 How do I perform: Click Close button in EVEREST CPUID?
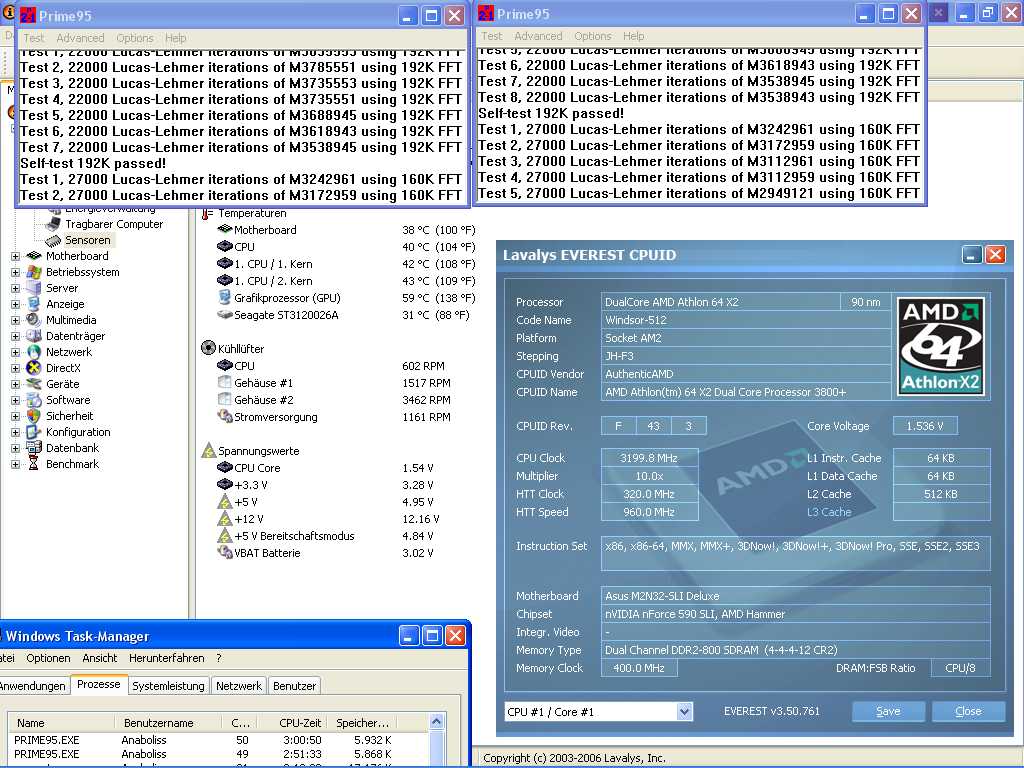tap(968, 711)
